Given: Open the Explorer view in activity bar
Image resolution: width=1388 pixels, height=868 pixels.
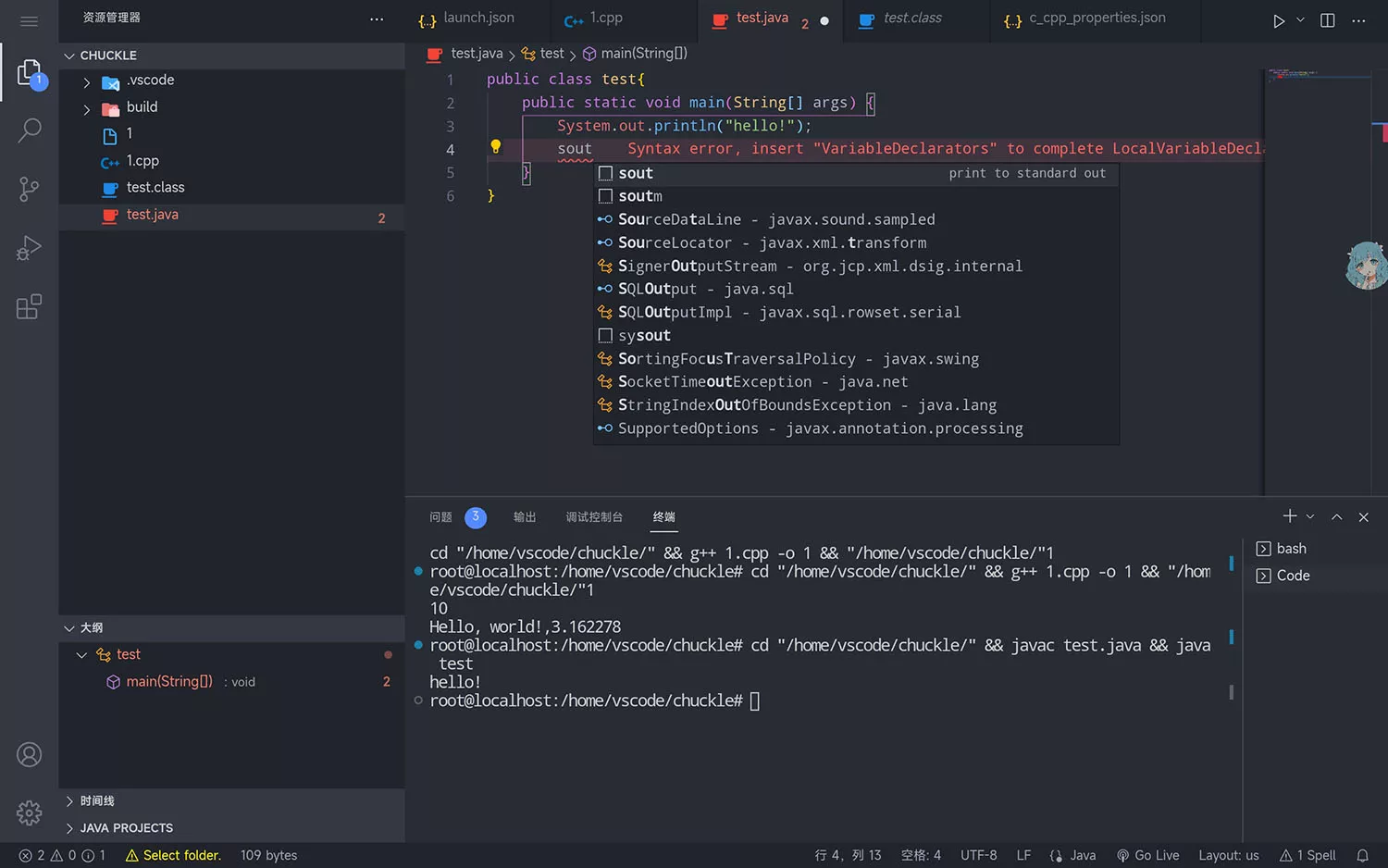Looking at the screenshot, I should click(30, 73).
